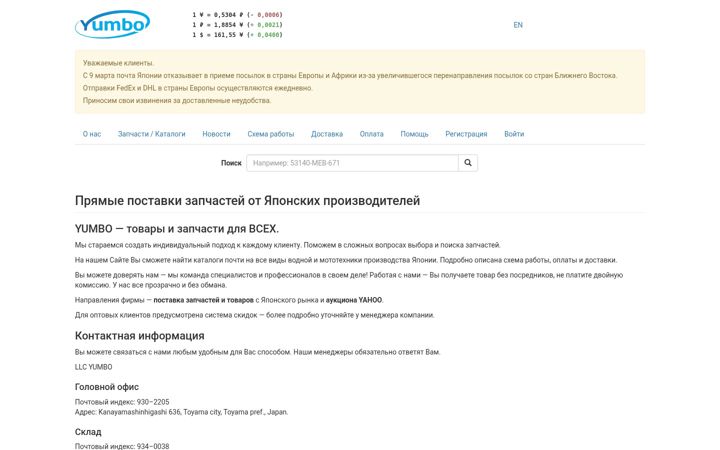Viewport: 720px width, 450px height.
Task: Switch language to EN
Action: tap(518, 25)
